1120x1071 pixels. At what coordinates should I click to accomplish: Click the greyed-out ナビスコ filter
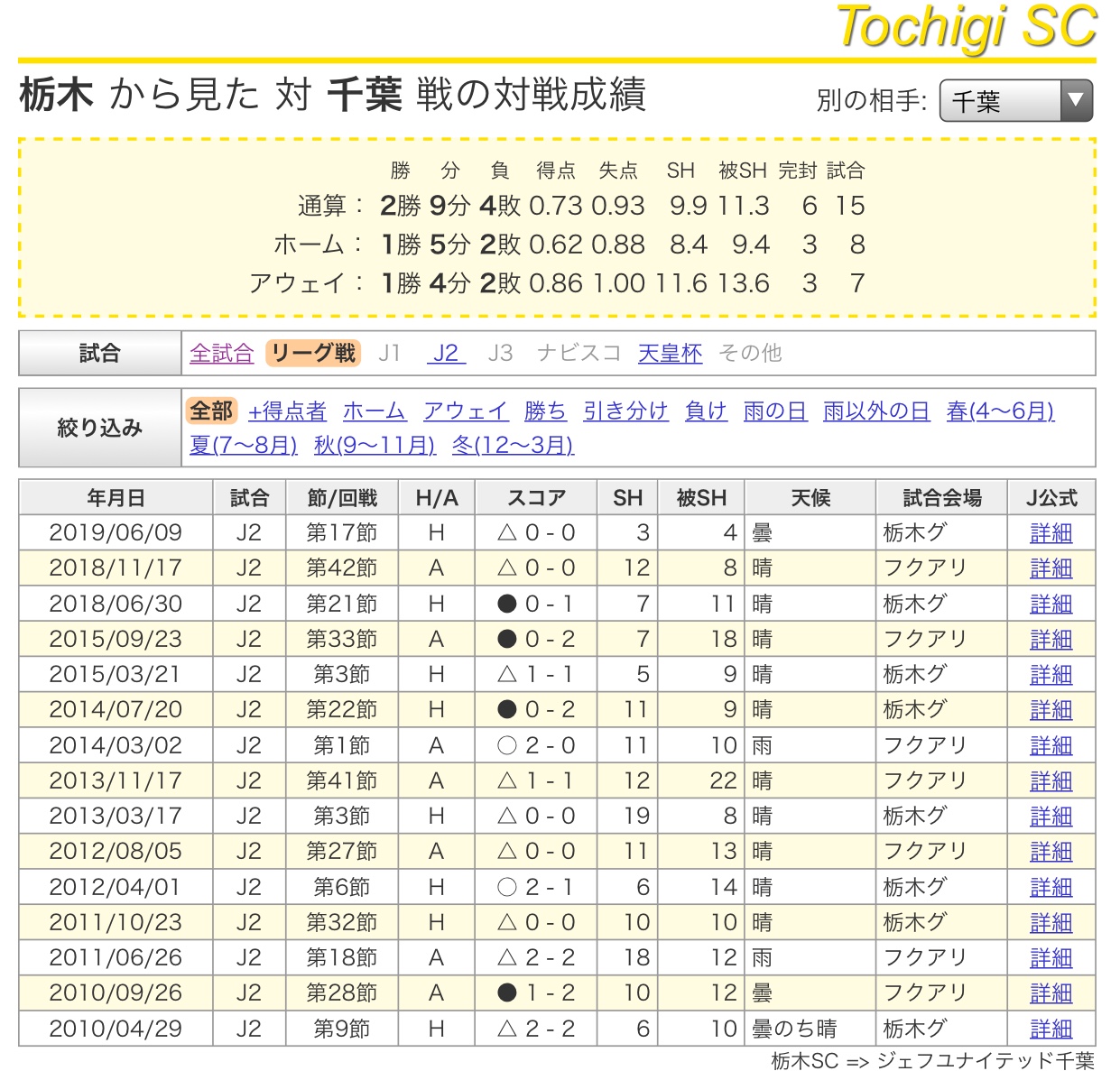pos(579,353)
